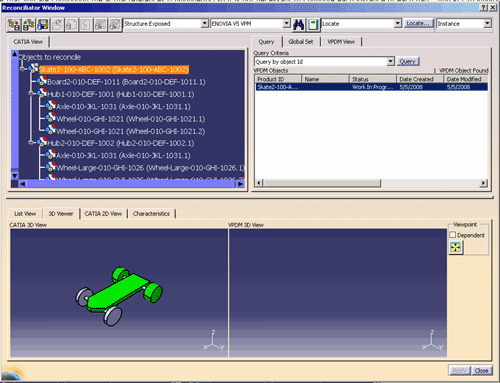Screen dimensions: 500x383
Task: Open the Query by object Id dropdown
Action: click(x=391, y=61)
